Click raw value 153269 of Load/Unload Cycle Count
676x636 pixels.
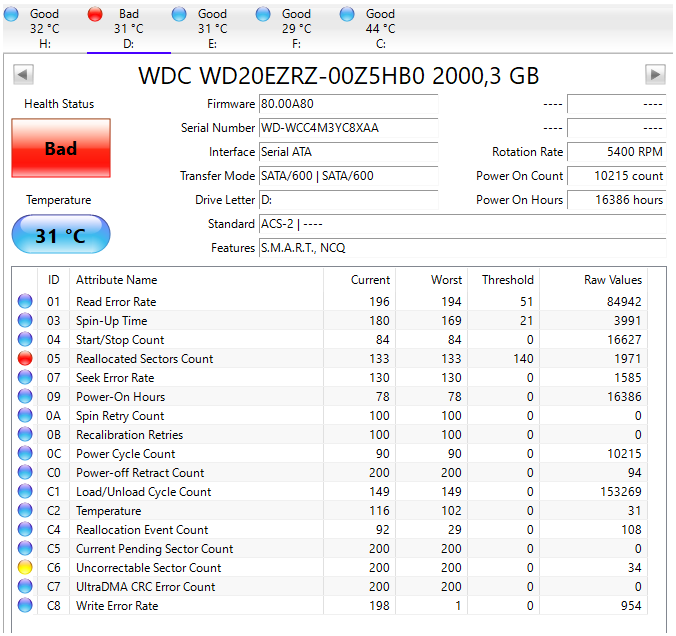(621, 492)
